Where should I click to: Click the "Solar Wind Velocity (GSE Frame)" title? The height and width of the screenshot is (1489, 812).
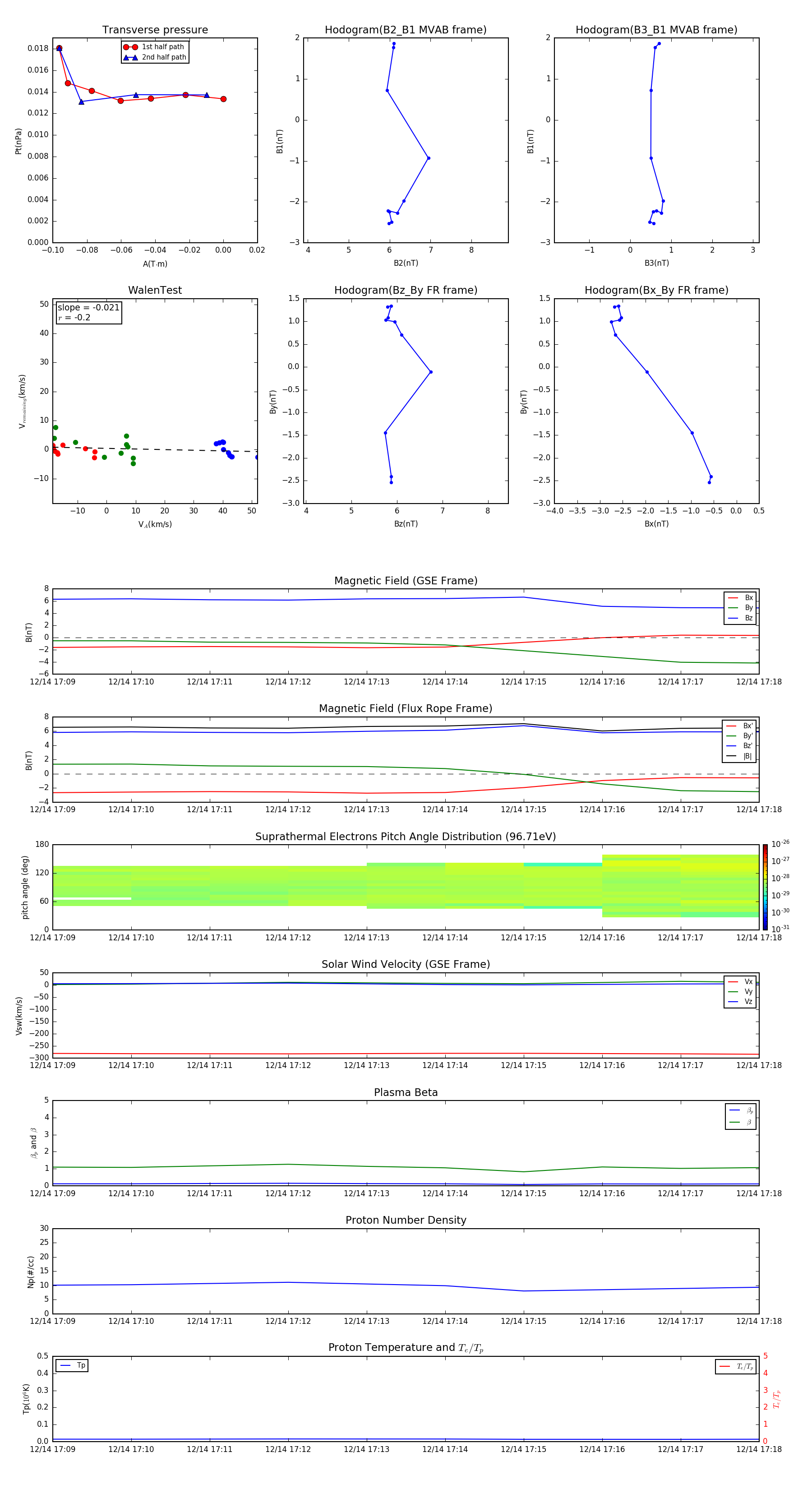[x=406, y=964]
